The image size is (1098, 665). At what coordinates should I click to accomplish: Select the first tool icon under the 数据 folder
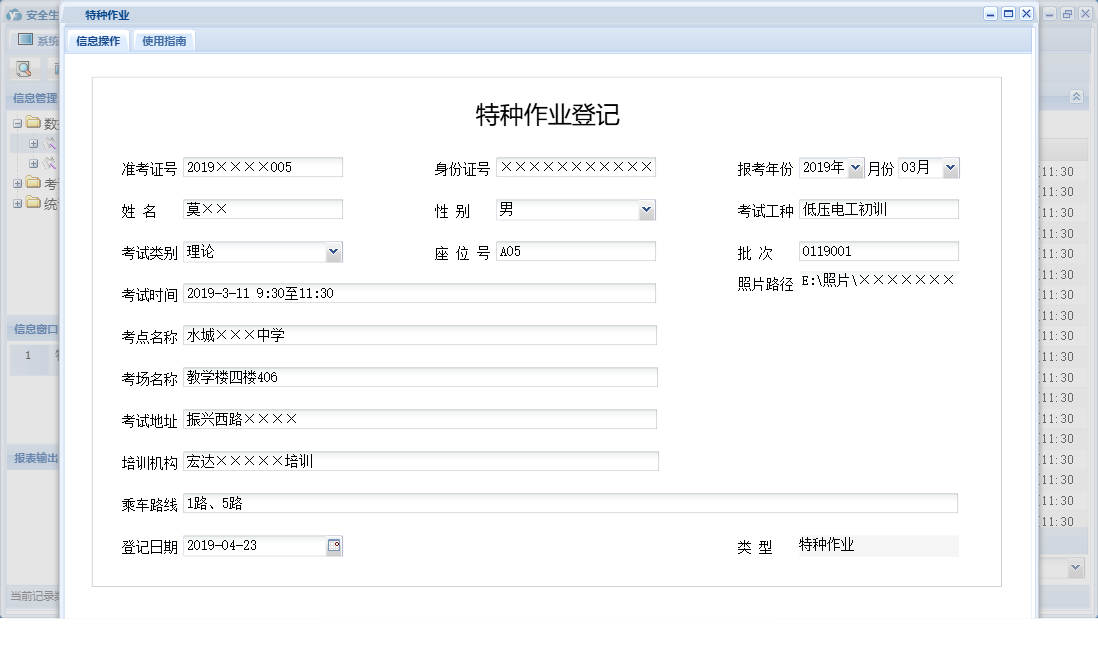pos(50,143)
